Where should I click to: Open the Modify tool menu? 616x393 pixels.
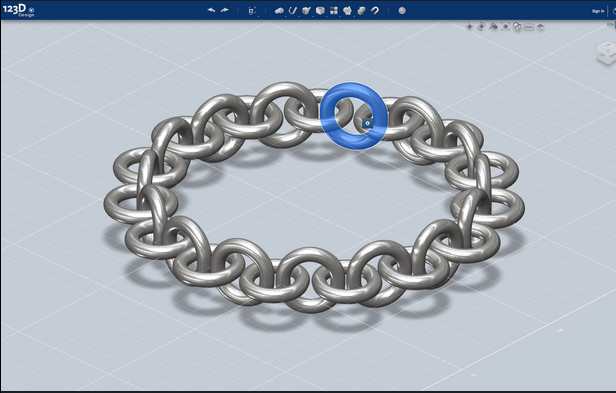[320, 11]
